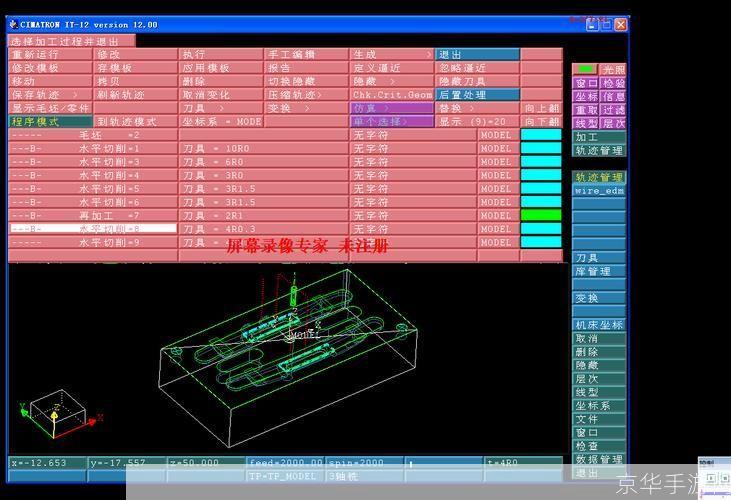Toggle 显示 (9)=20 display count

pyautogui.click(x=477, y=122)
